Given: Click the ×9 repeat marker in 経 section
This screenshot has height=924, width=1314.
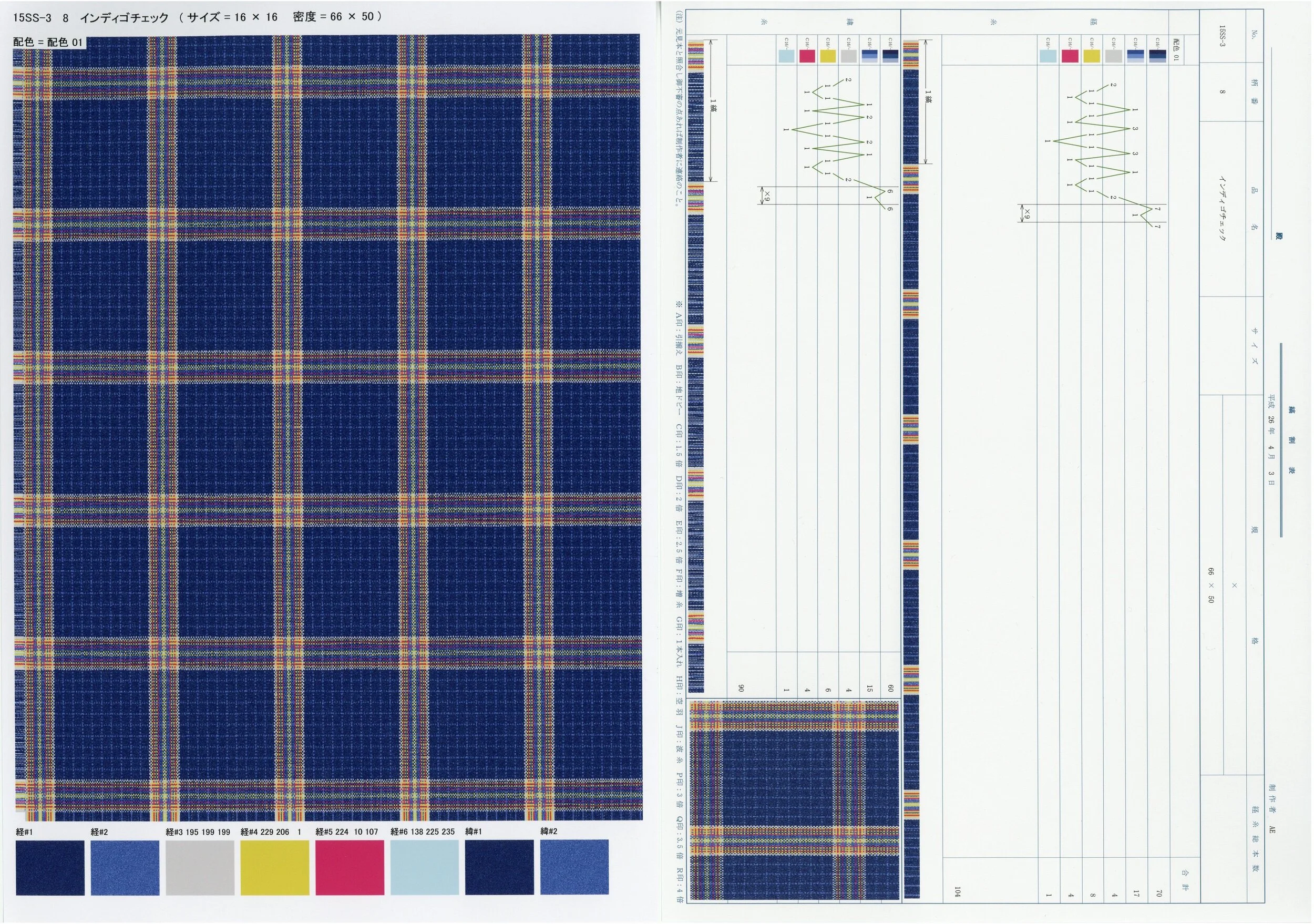Looking at the screenshot, I should point(1026,213).
